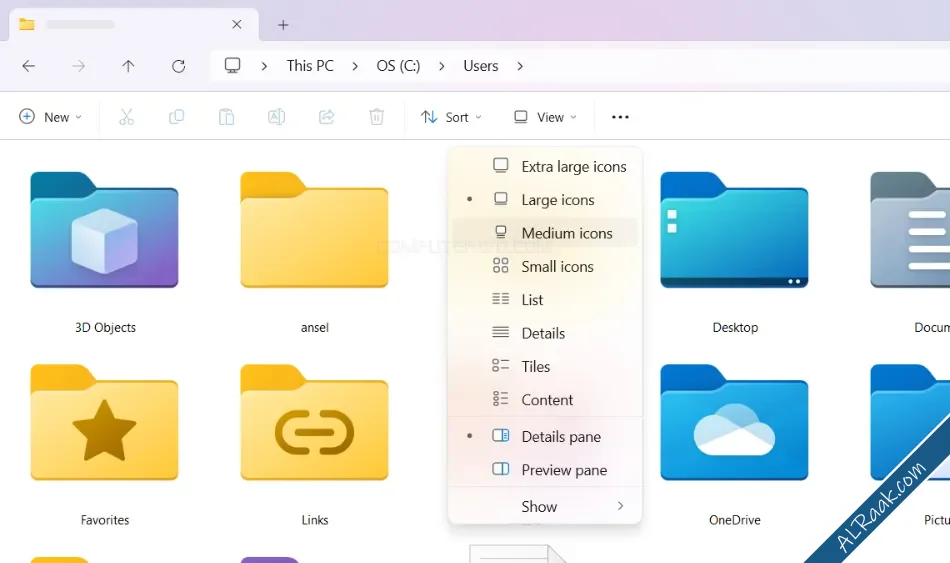Toggle the Details pane
Image resolution: width=950 pixels, height=563 pixels.
point(545,436)
